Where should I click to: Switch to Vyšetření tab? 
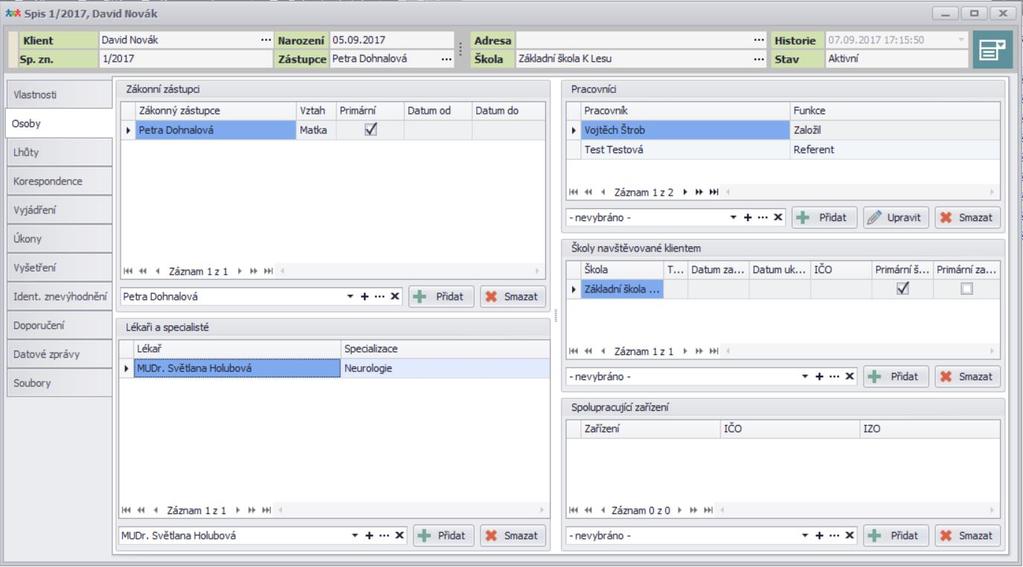coord(59,268)
